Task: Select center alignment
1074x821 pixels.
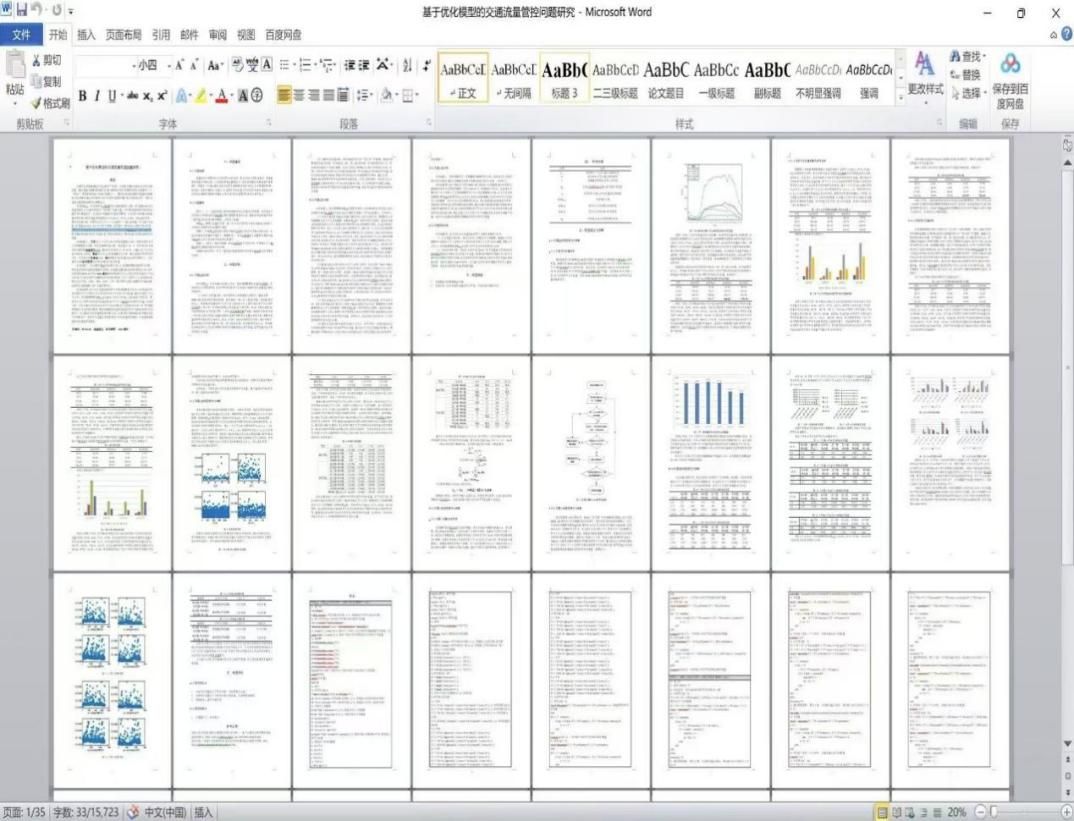Action: pyautogui.click(x=299, y=95)
